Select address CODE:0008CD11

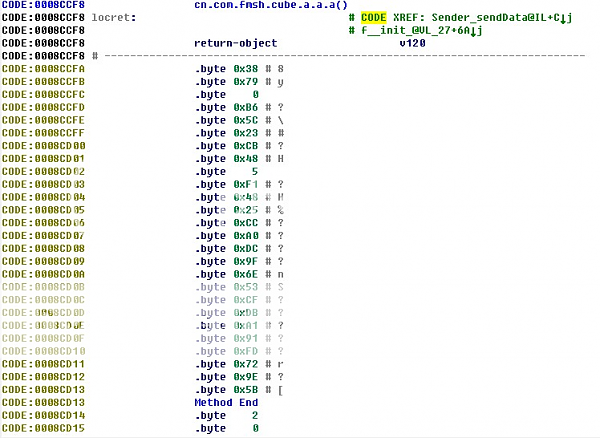43,364
